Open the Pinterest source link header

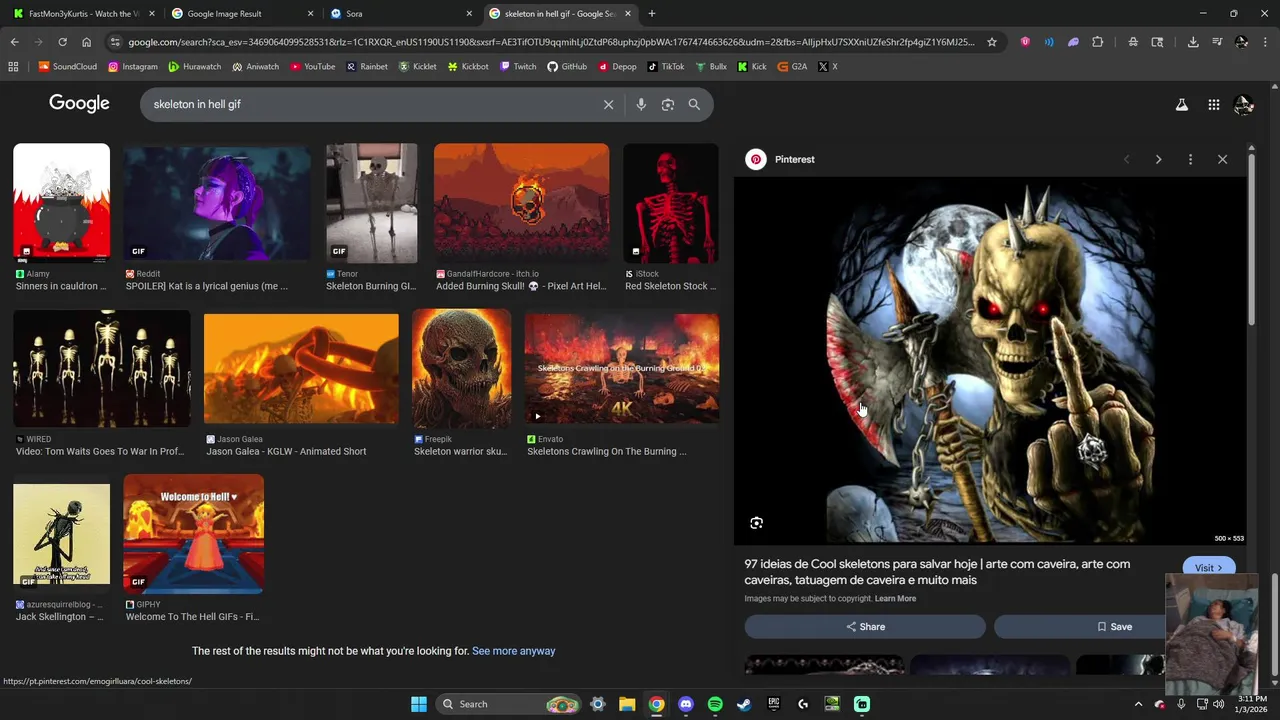tap(782, 159)
